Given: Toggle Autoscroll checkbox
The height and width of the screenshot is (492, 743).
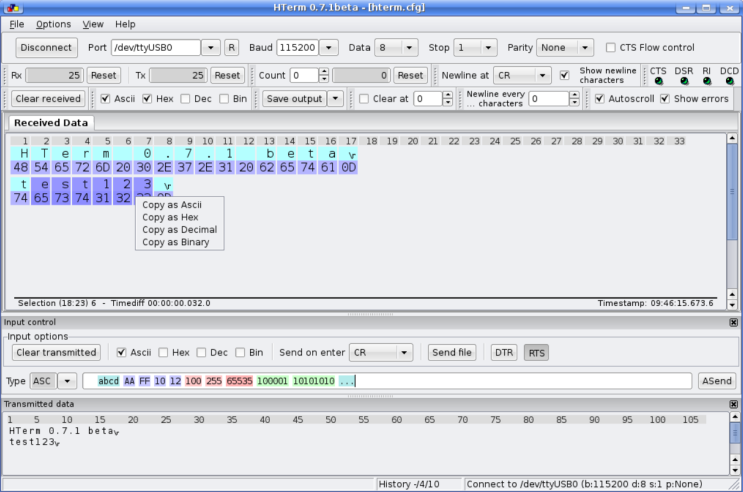Looking at the screenshot, I should 600,99.
